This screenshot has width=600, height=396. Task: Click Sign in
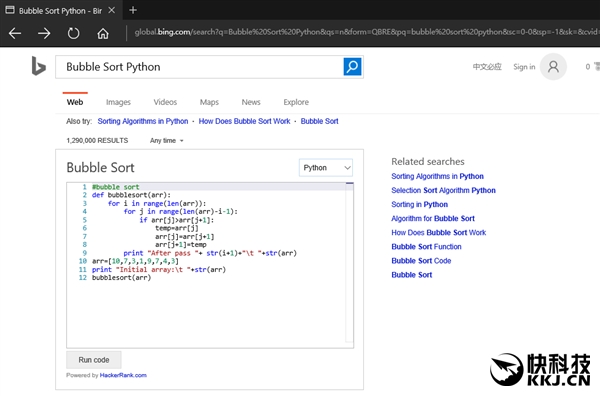pyautogui.click(x=524, y=67)
